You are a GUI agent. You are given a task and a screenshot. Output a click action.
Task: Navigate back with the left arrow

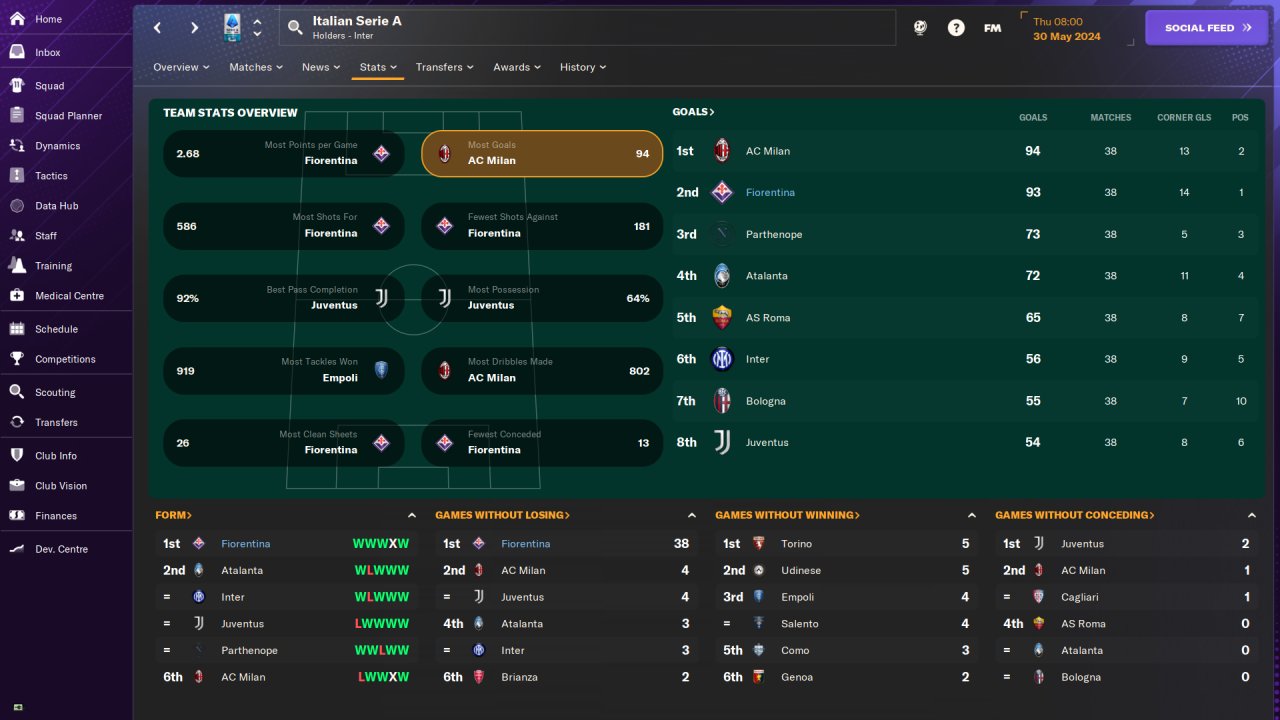click(157, 28)
